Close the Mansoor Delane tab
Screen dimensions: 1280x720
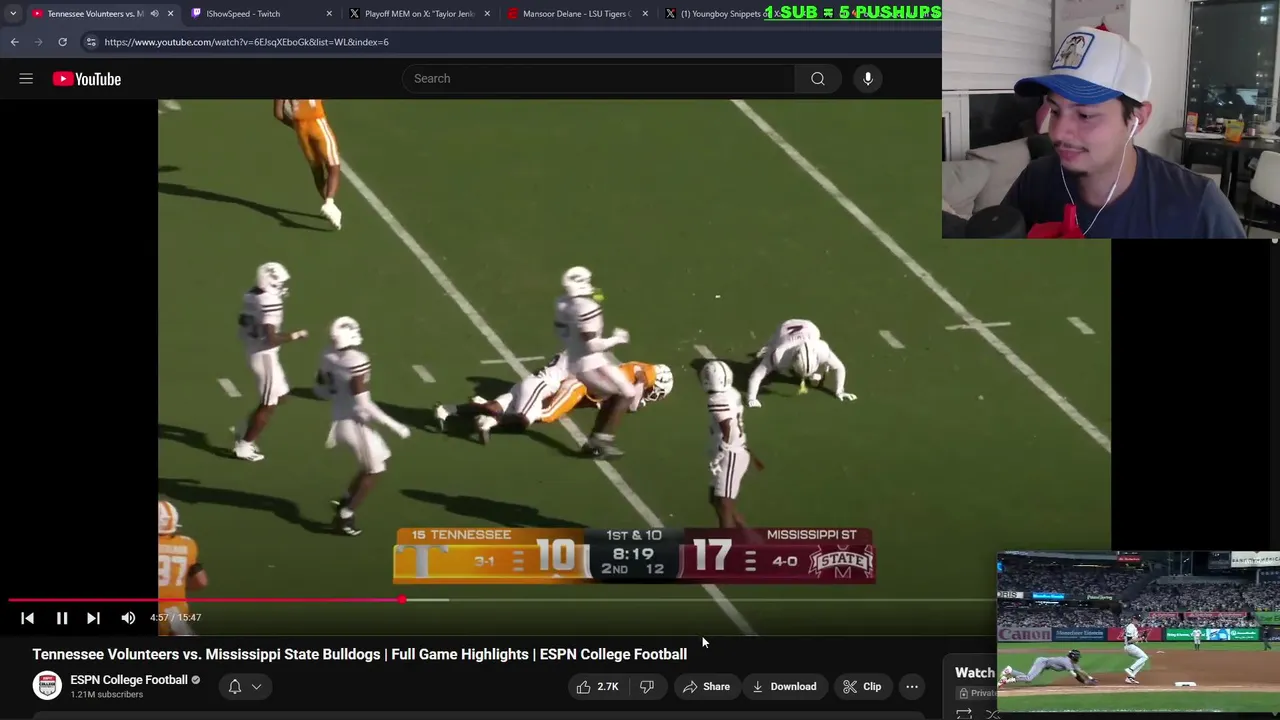645,14
